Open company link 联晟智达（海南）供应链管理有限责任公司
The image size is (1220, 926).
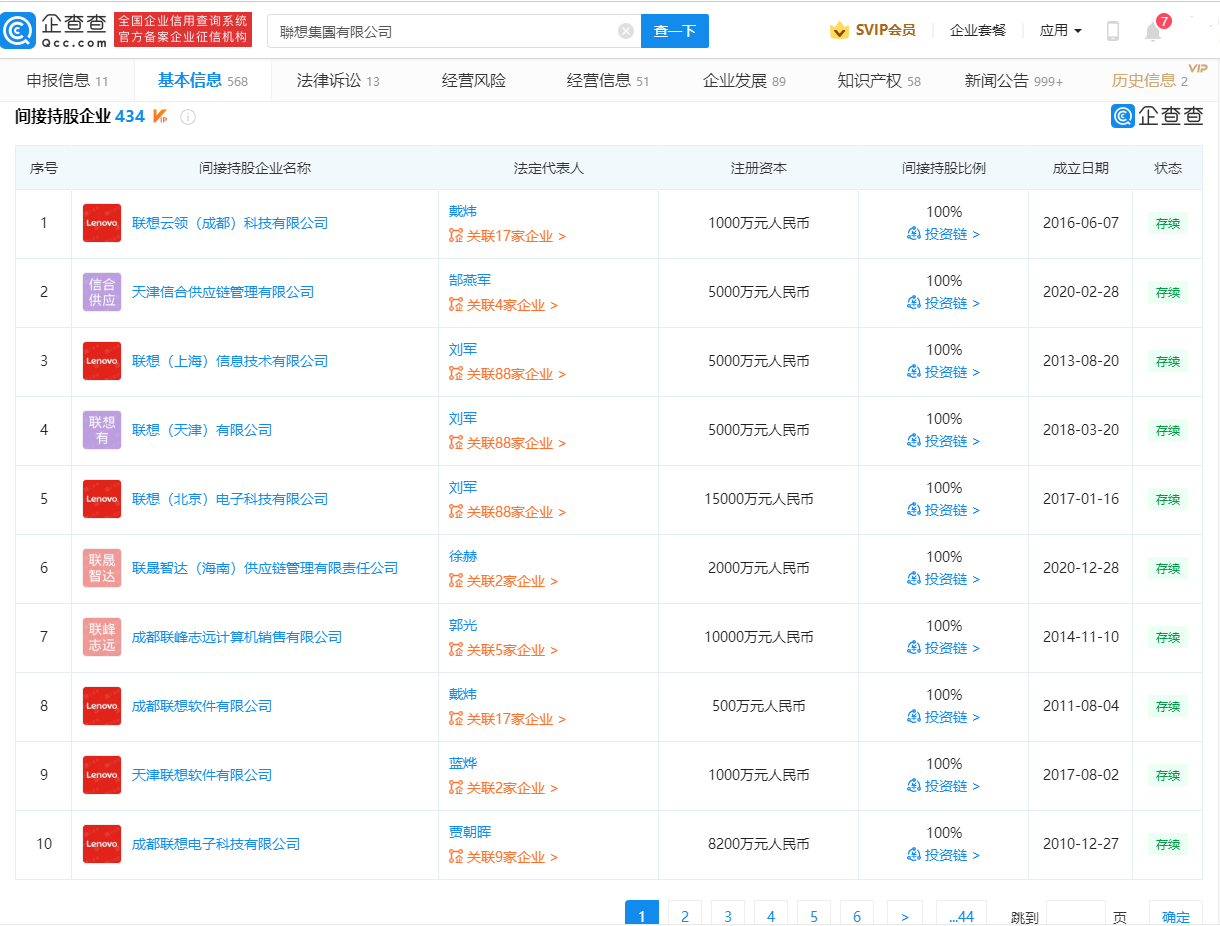click(265, 568)
